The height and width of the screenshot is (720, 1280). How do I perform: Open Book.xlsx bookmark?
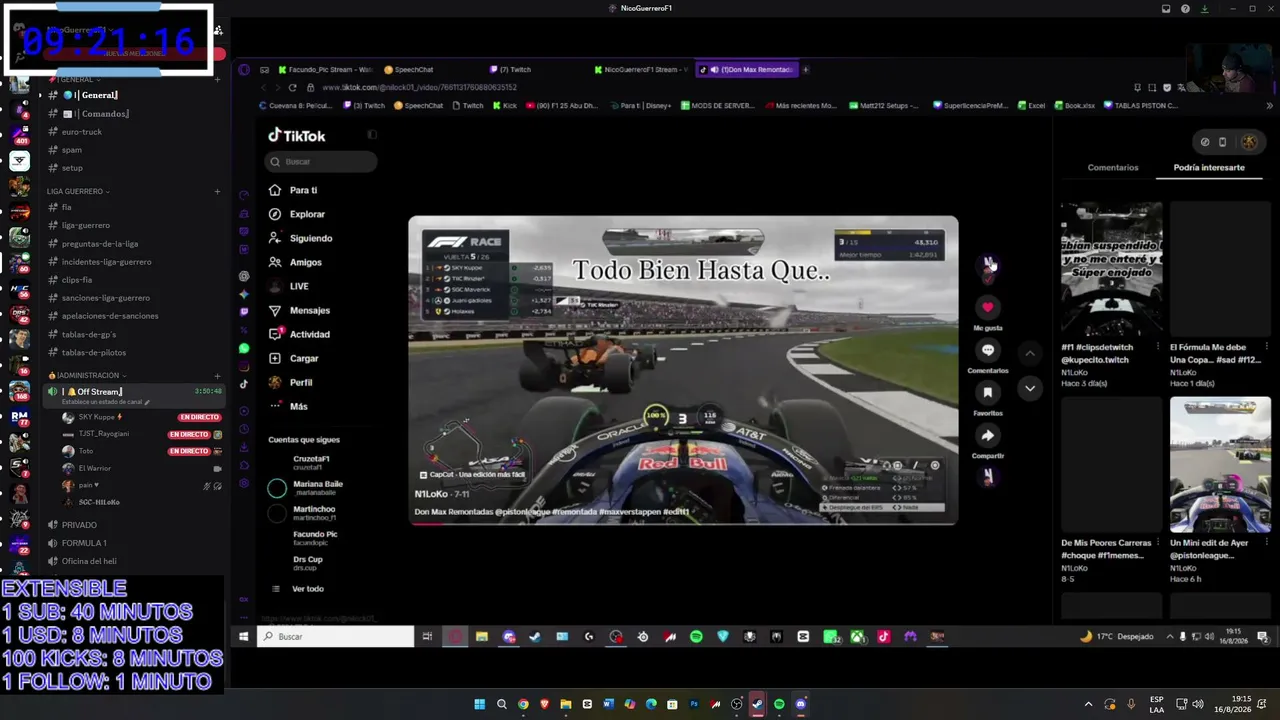pyautogui.click(x=1075, y=106)
